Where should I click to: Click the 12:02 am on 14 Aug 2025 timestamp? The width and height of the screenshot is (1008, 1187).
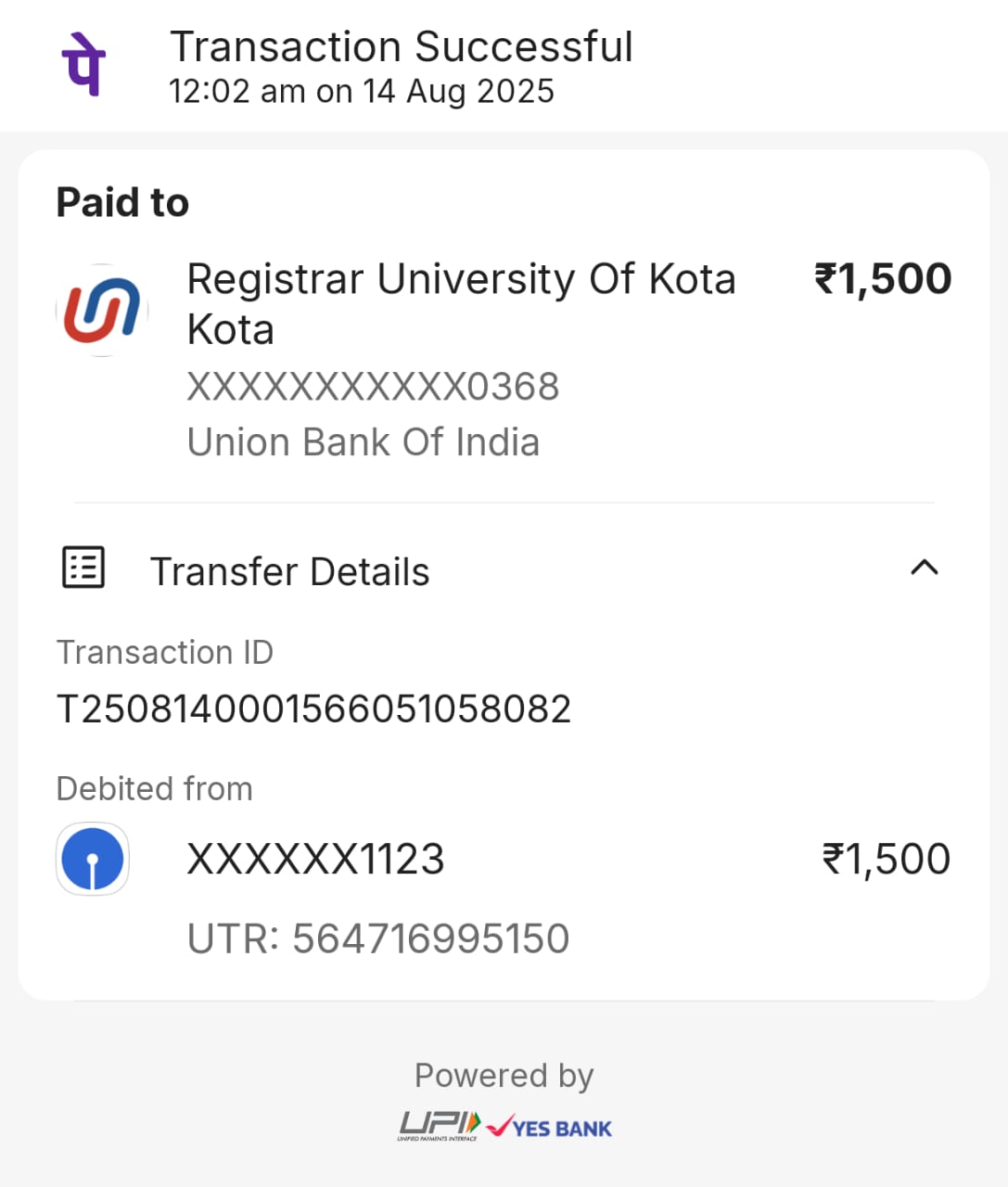click(x=361, y=92)
